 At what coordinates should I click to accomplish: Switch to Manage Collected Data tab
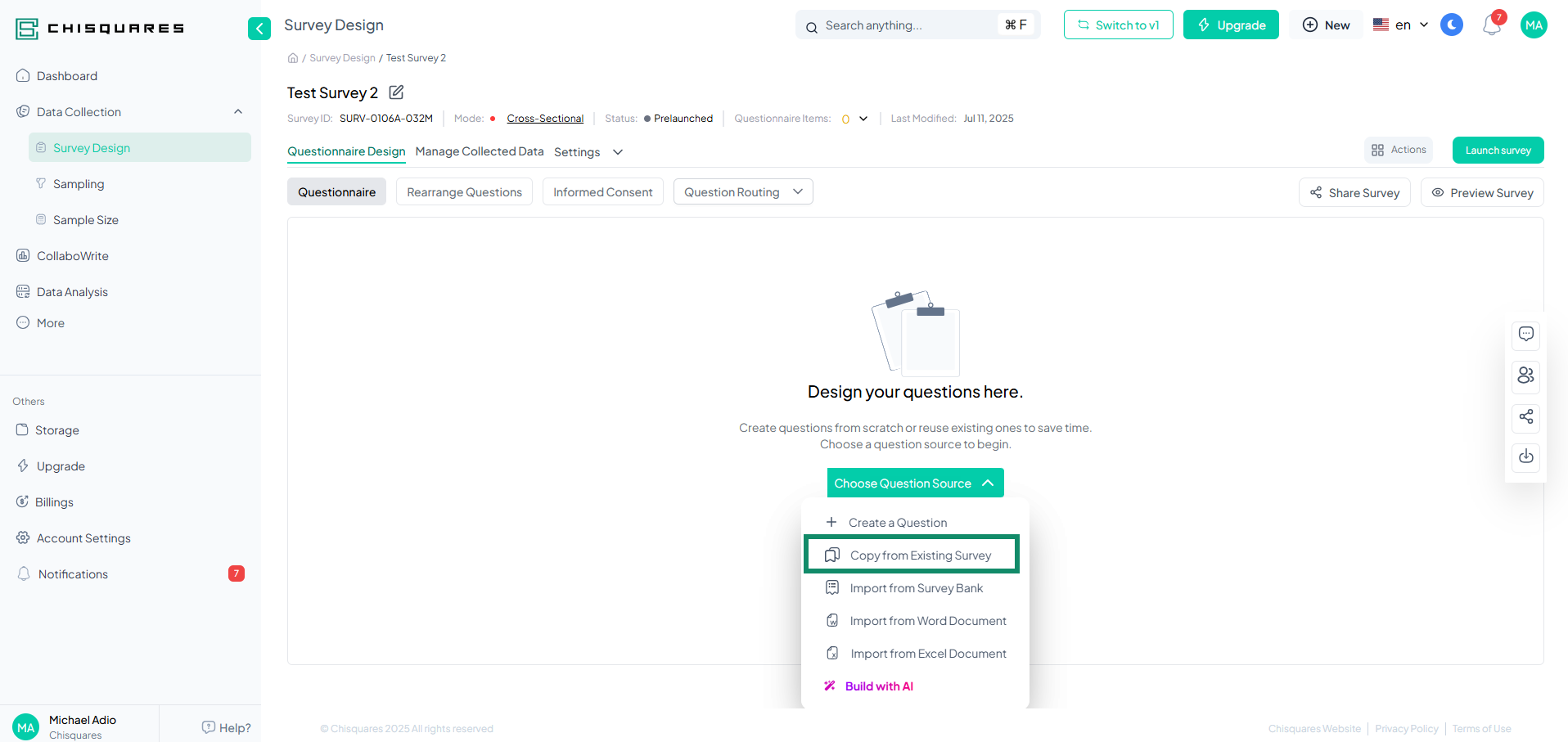(x=479, y=152)
